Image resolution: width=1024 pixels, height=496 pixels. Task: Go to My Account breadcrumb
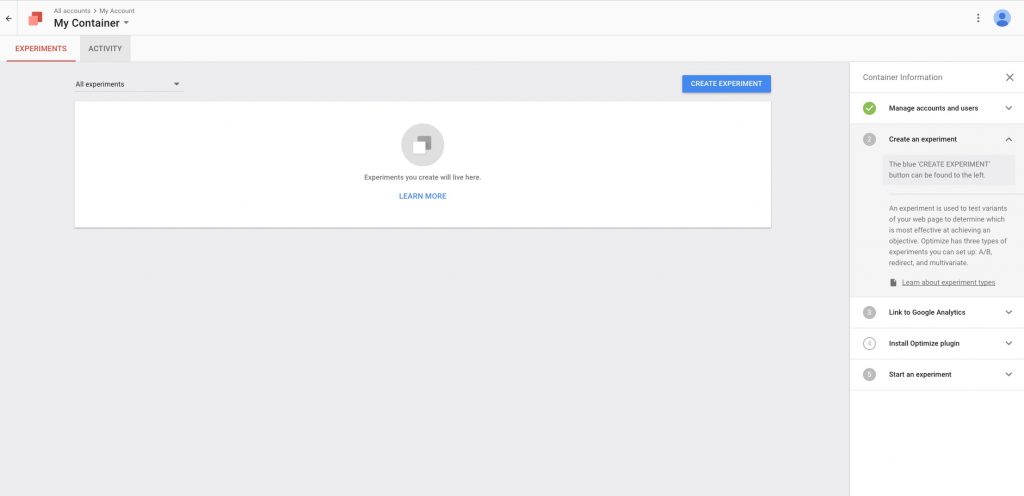point(117,11)
